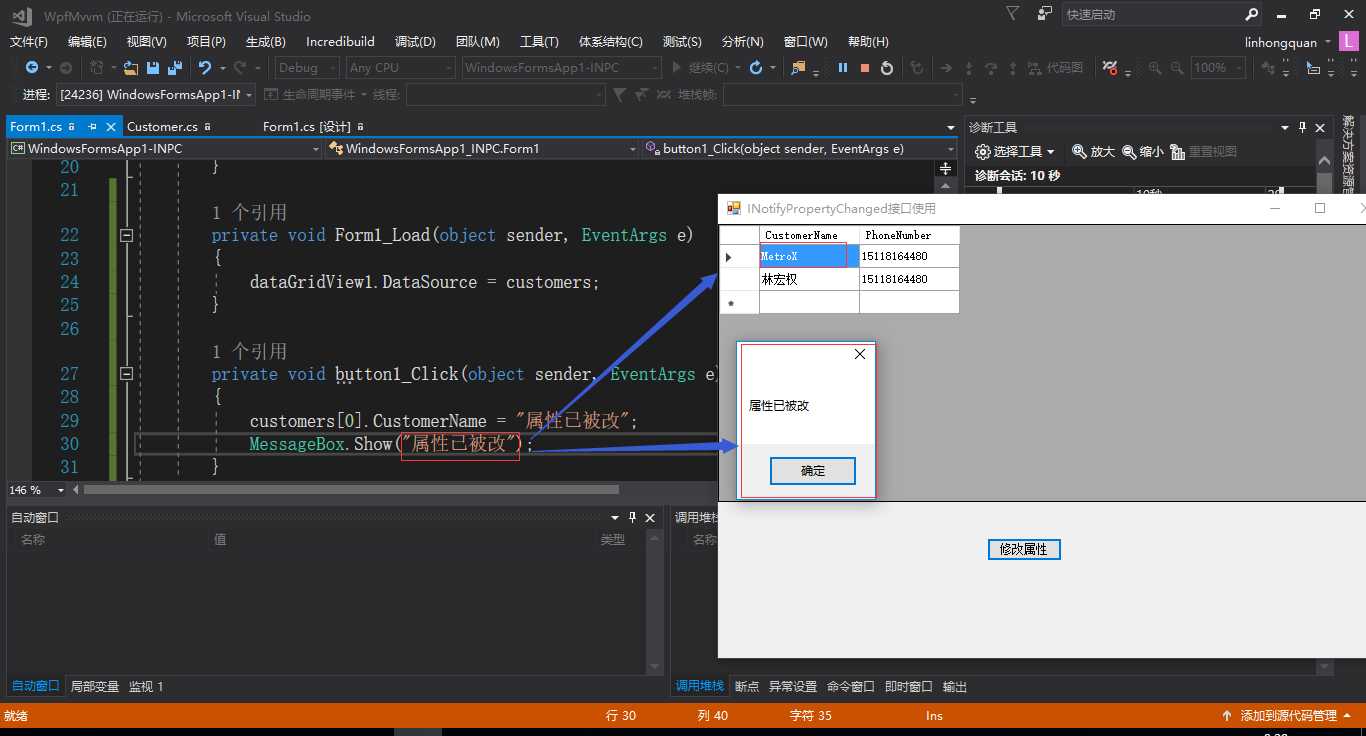Open the 调试(D) menu
The width and height of the screenshot is (1366, 736).
point(415,41)
